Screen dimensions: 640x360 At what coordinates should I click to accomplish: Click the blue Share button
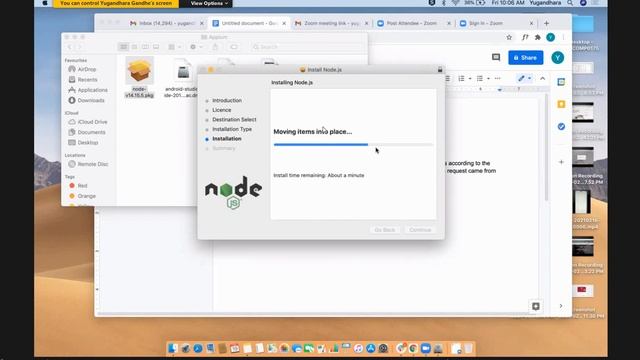point(526,58)
